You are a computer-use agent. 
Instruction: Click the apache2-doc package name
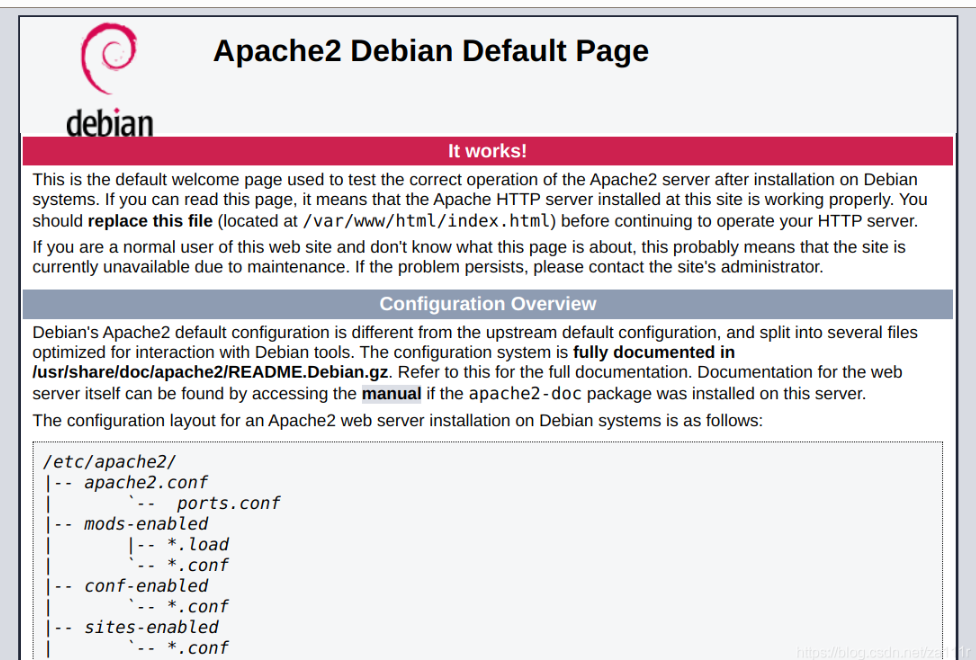pyautogui.click(x=525, y=394)
